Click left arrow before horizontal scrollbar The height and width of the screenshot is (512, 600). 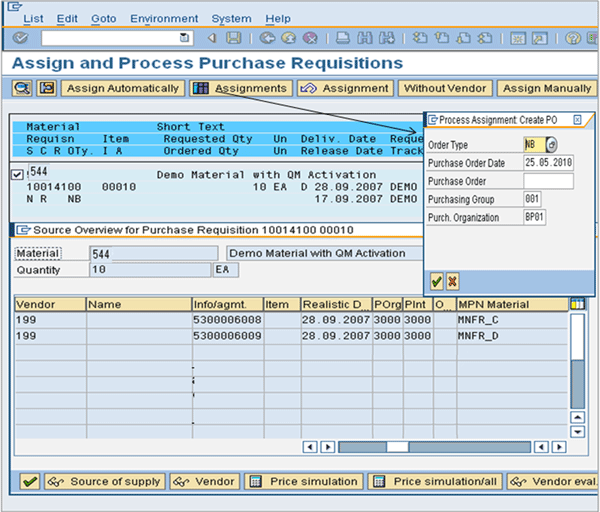click(310, 447)
